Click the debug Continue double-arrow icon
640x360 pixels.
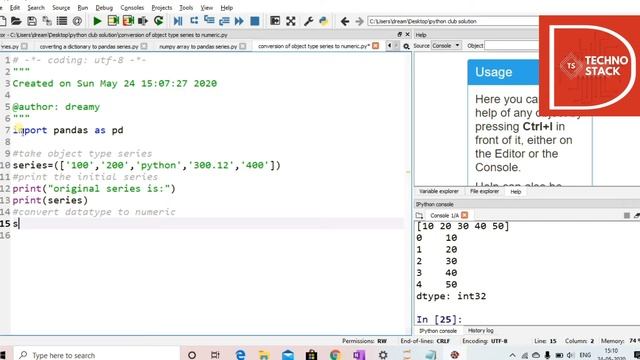click(239, 21)
